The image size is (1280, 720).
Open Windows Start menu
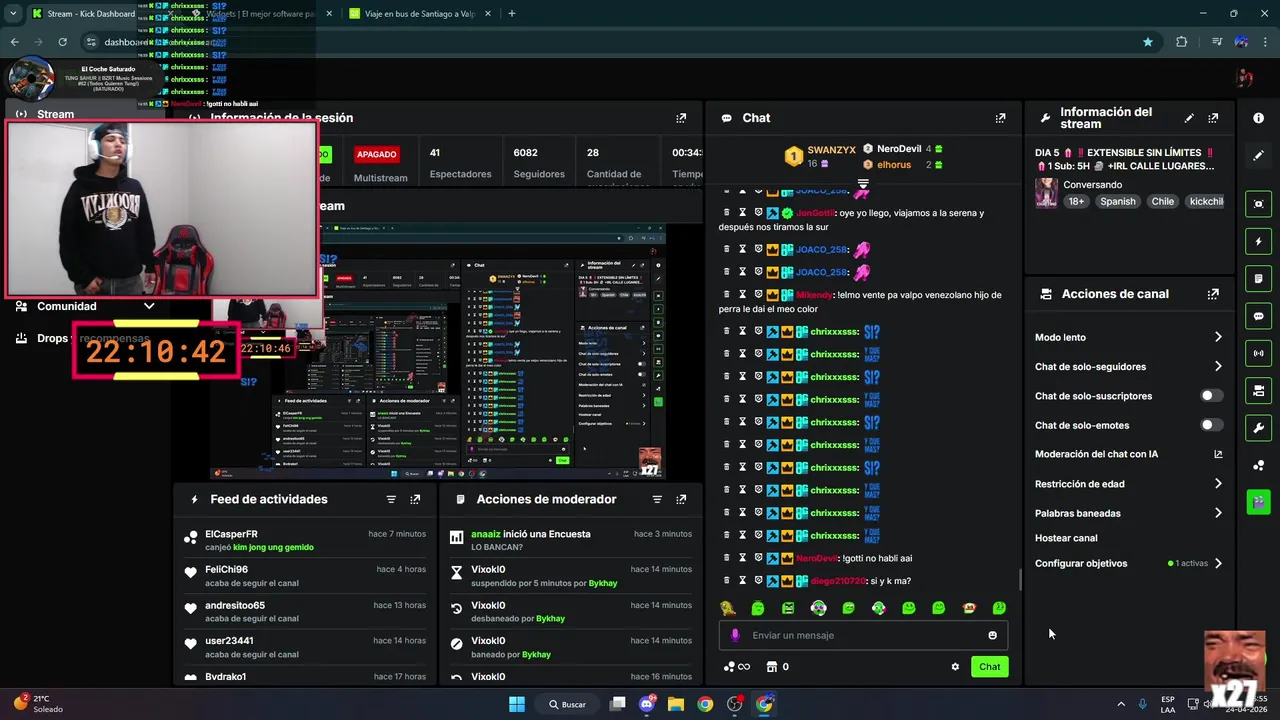517,704
